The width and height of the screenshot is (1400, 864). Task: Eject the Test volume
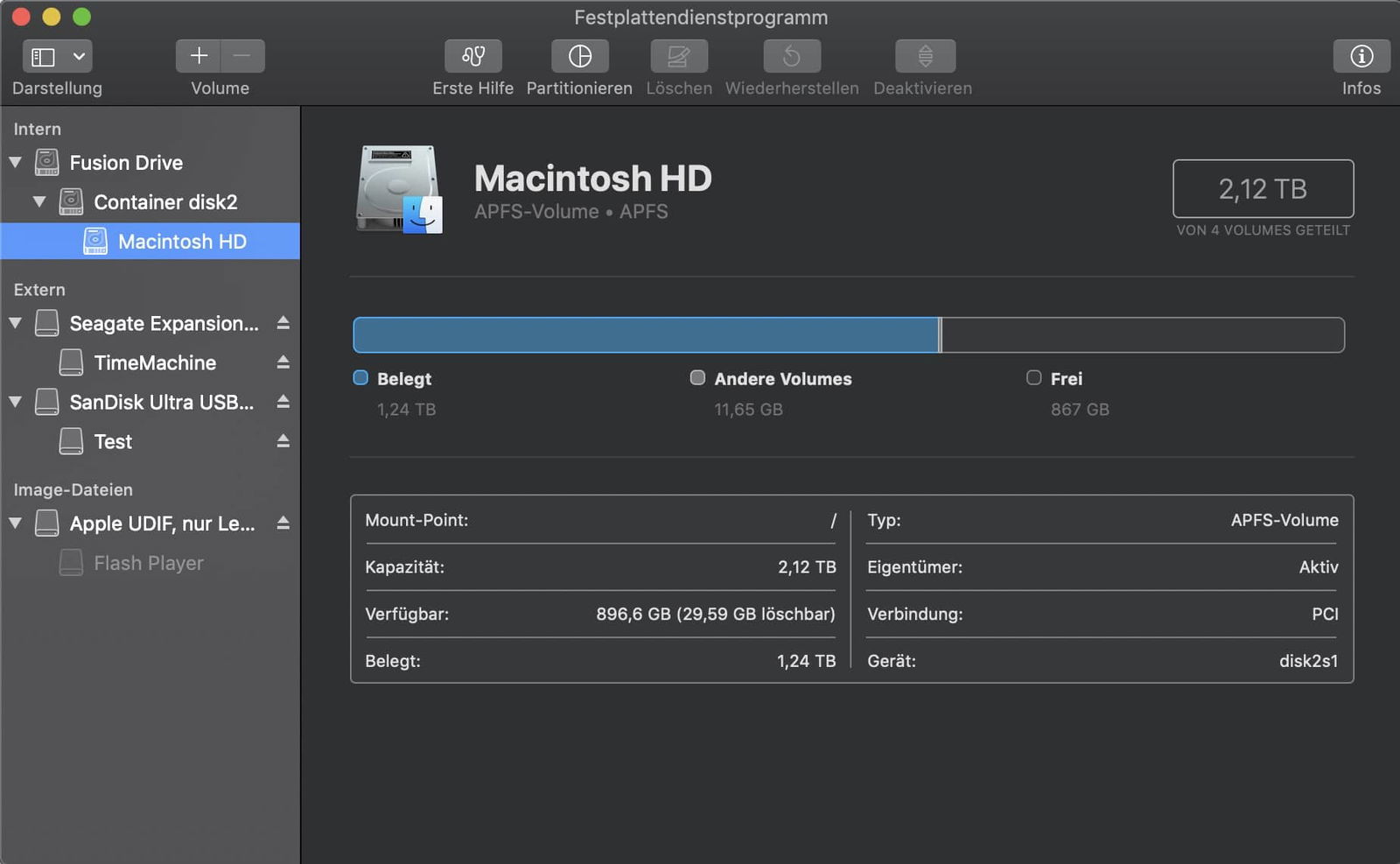click(x=283, y=440)
